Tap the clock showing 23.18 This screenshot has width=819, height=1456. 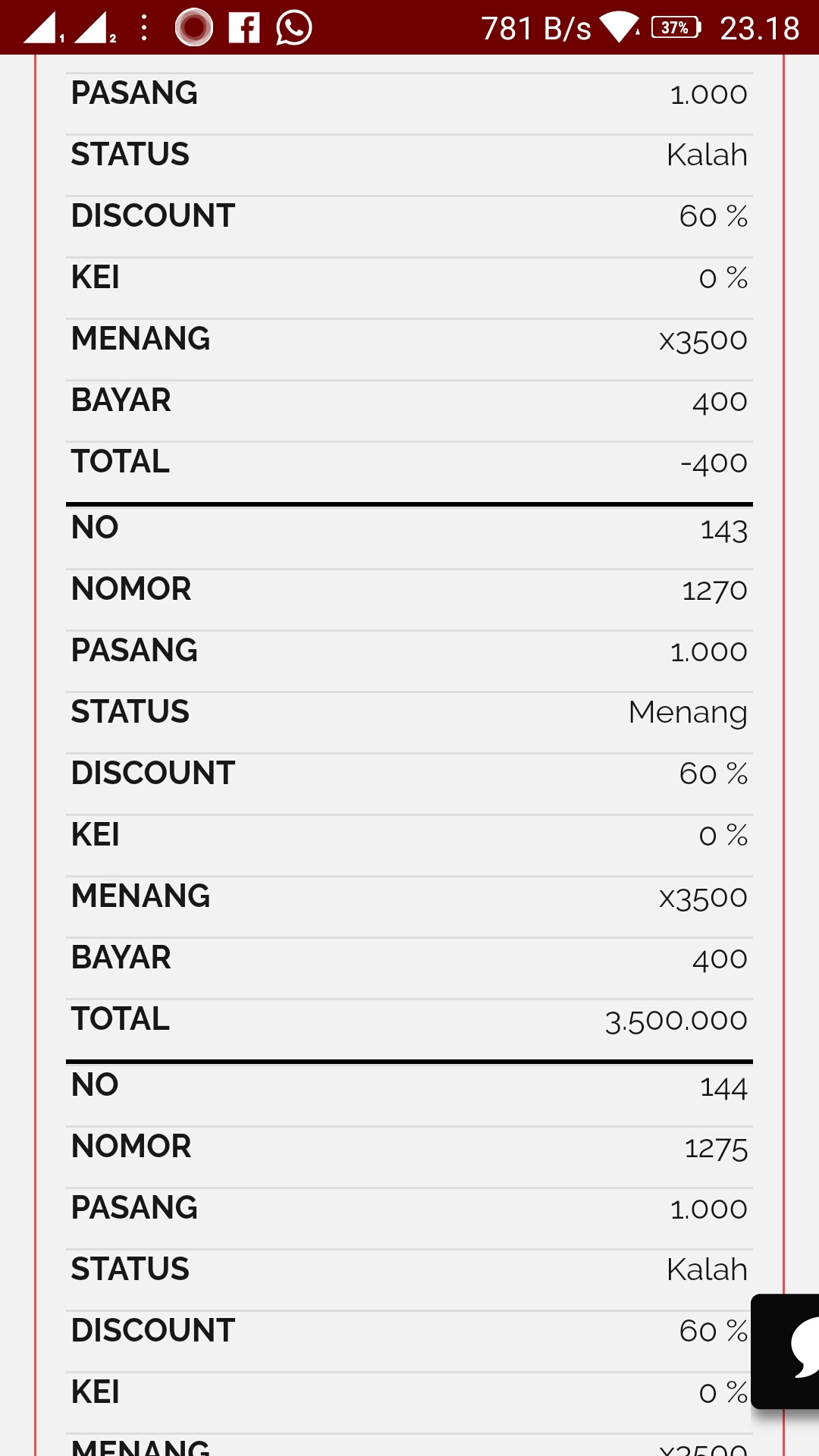click(759, 29)
